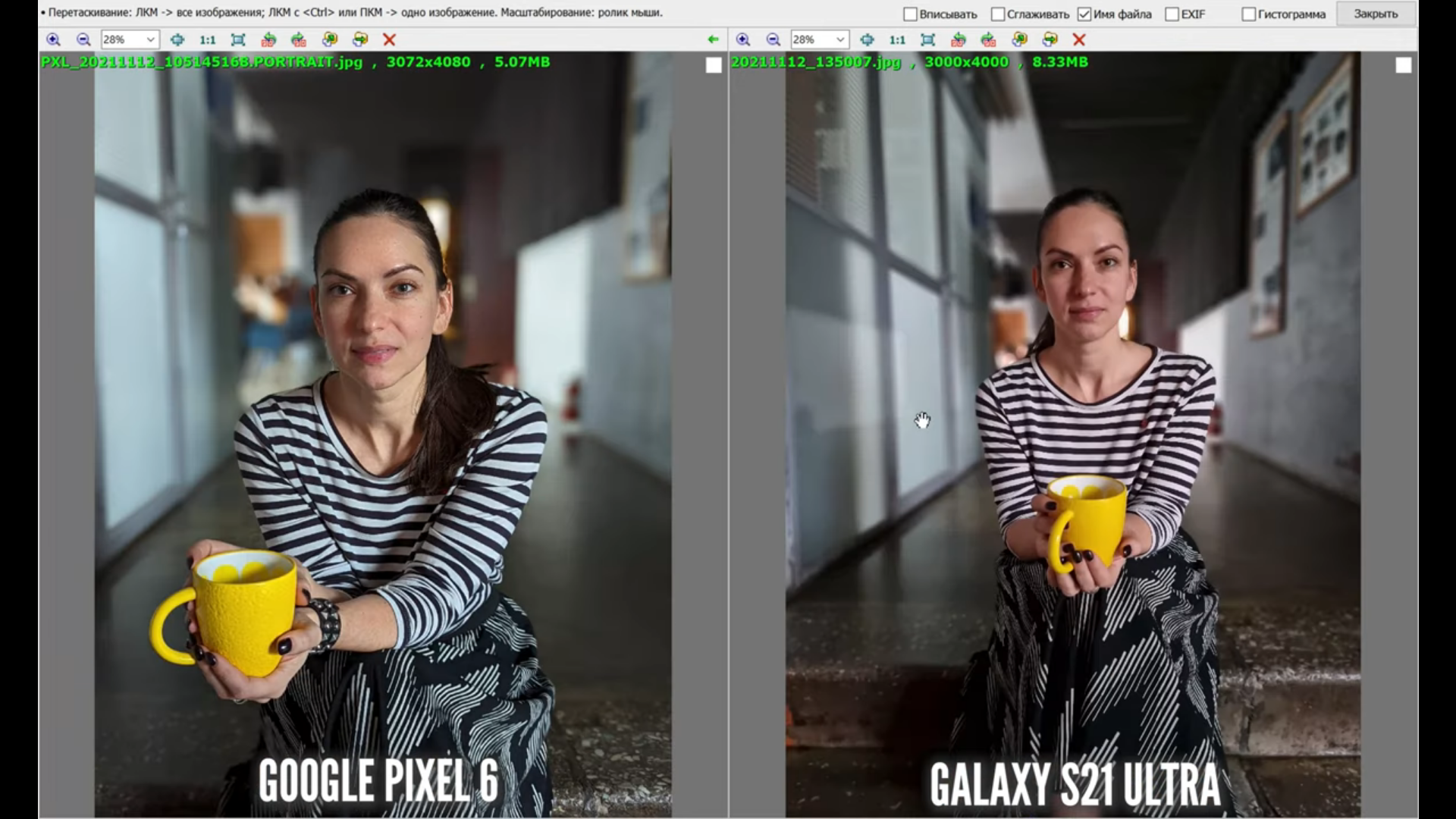Screen dimensions: 1456x819
Task: Set right panel image to 1:1 scale
Action: point(897,39)
